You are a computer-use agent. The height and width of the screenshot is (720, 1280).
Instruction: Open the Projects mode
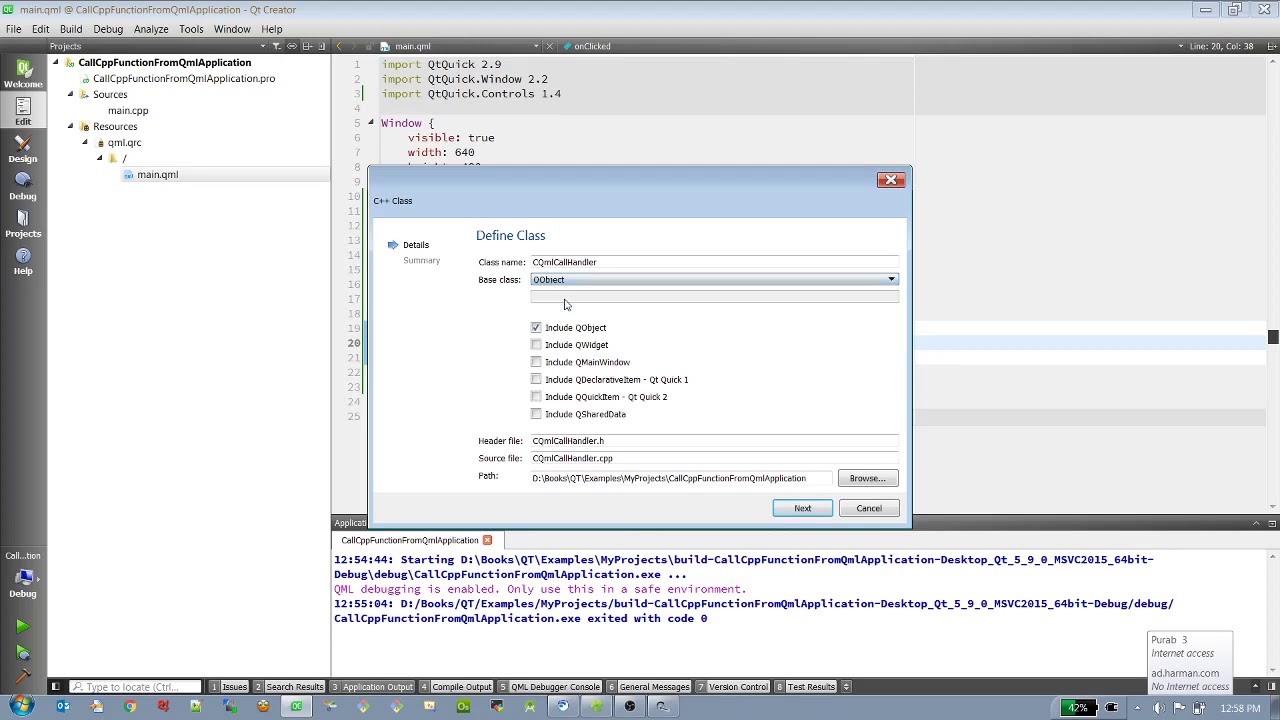(22, 222)
